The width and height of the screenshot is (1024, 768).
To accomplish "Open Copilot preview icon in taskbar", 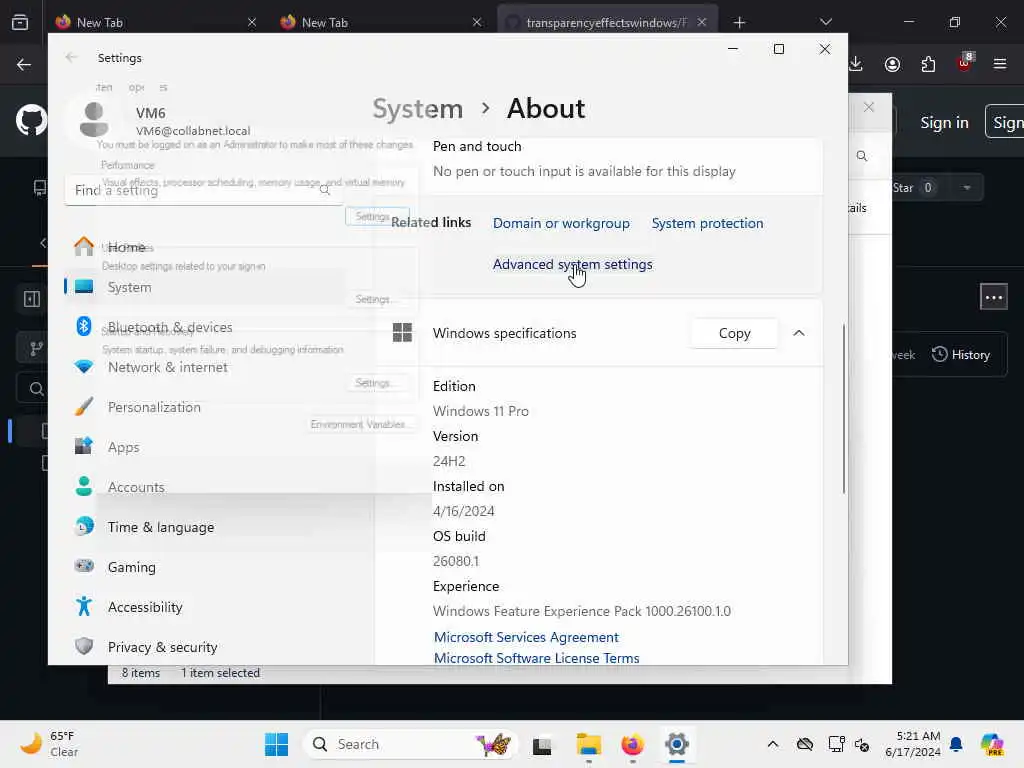I will point(993,744).
